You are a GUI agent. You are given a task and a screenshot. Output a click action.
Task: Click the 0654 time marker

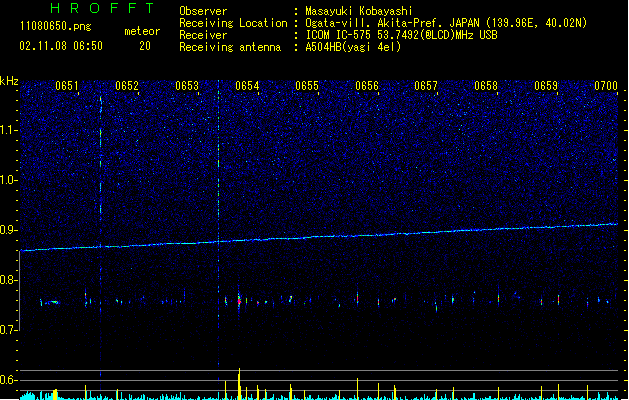point(247,86)
